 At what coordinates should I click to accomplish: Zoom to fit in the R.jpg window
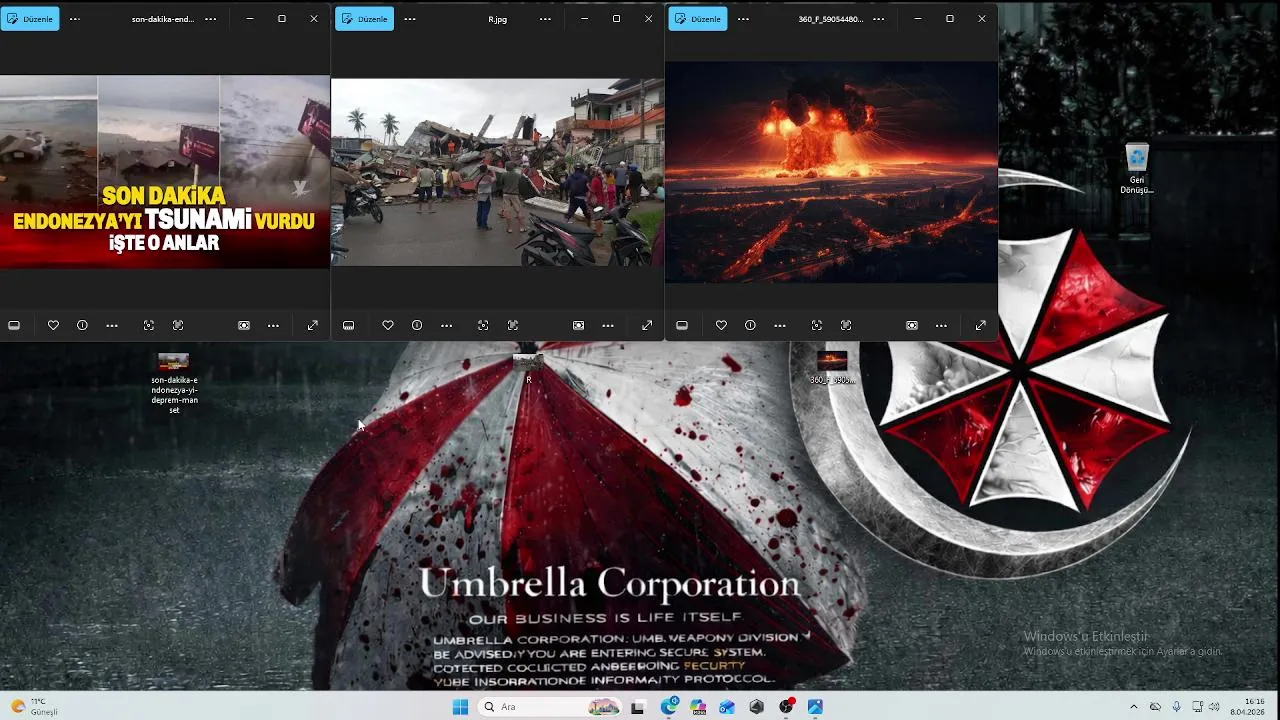point(483,325)
